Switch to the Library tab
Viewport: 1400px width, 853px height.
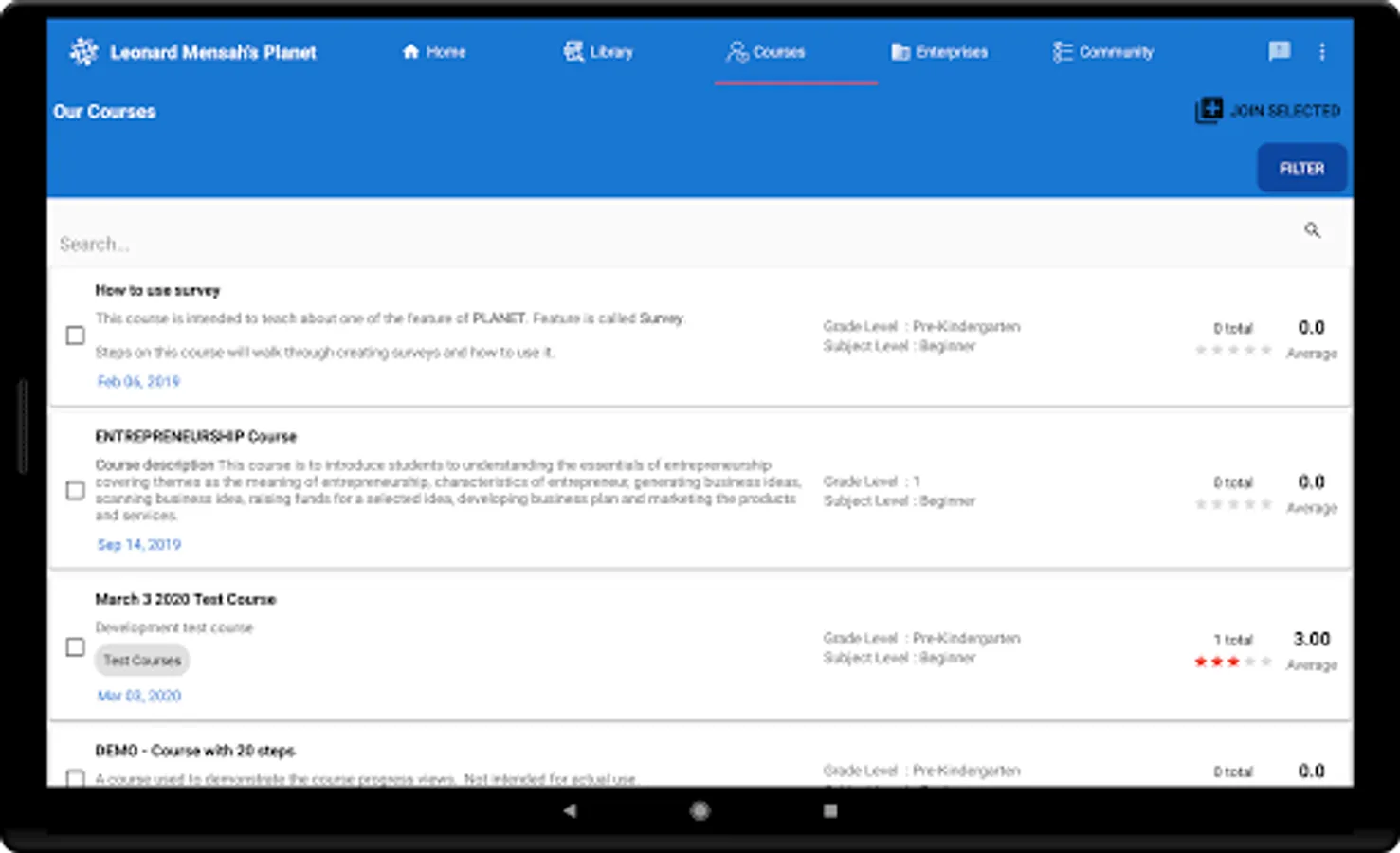pos(598,52)
